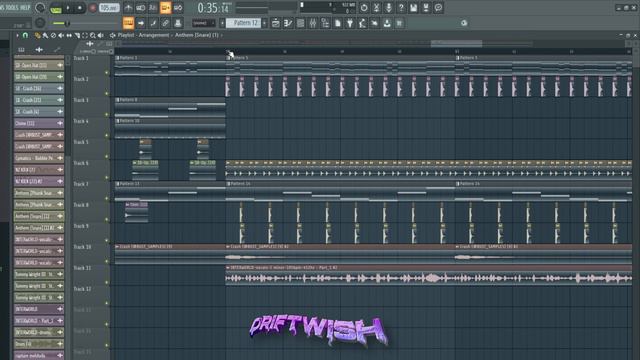Click arrow left of Pattern 12
The height and width of the screenshot is (360, 640).
[222, 23]
